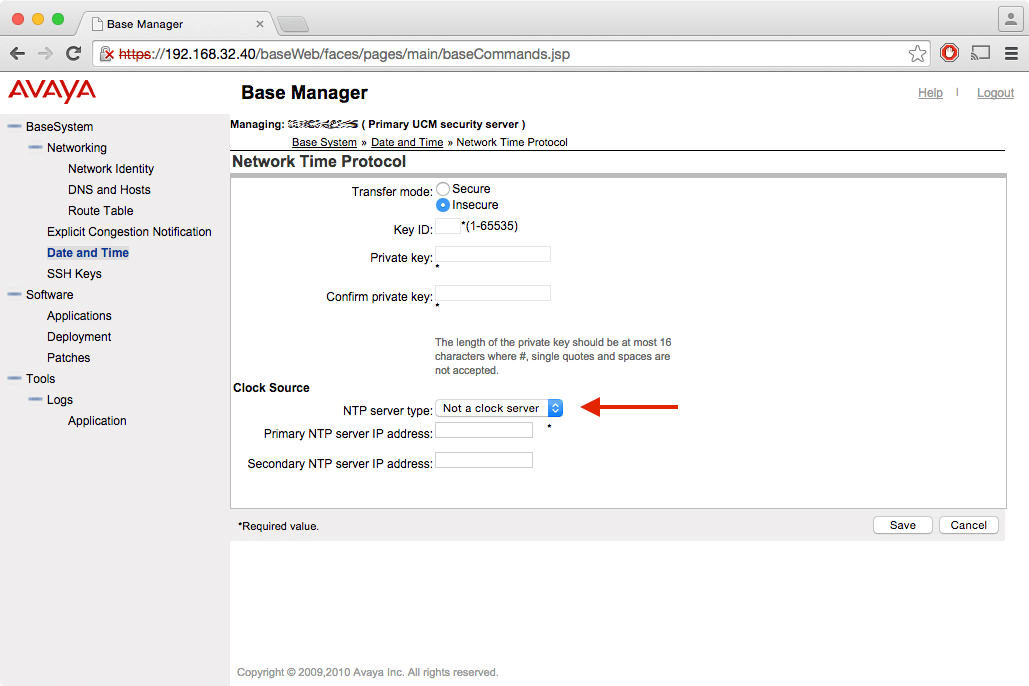Collapse the Tools tree node
The height and width of the screenshot is (686, 1029).
[14, 378]
